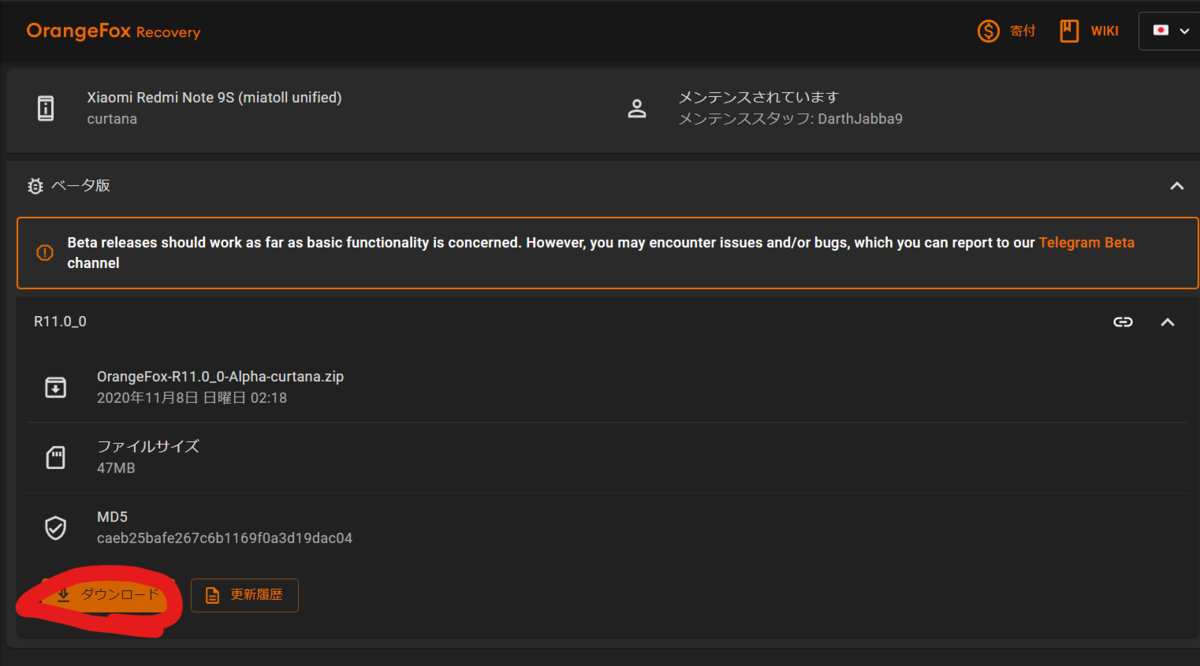Viewport: 1200px width, 666px height.
Task: Click the ベータ版 section title
Action: click(80, 186)
